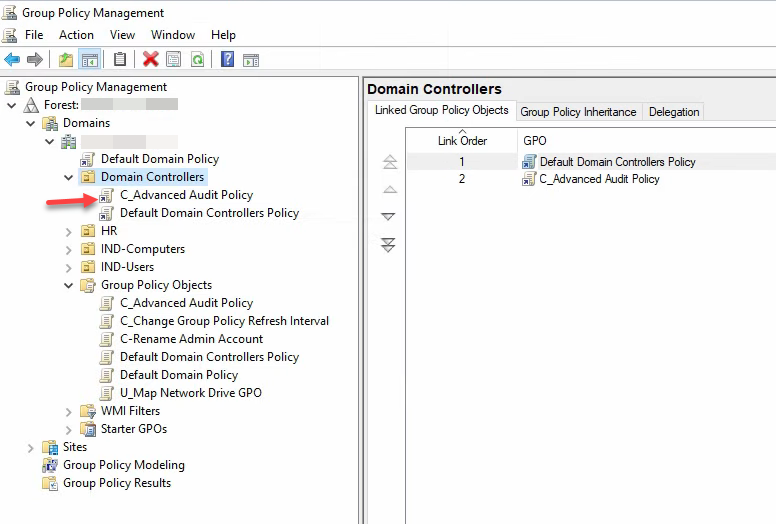Select U_Map Network Drive GPO
The height and width of the screenshot is (524, 776).
191,393
